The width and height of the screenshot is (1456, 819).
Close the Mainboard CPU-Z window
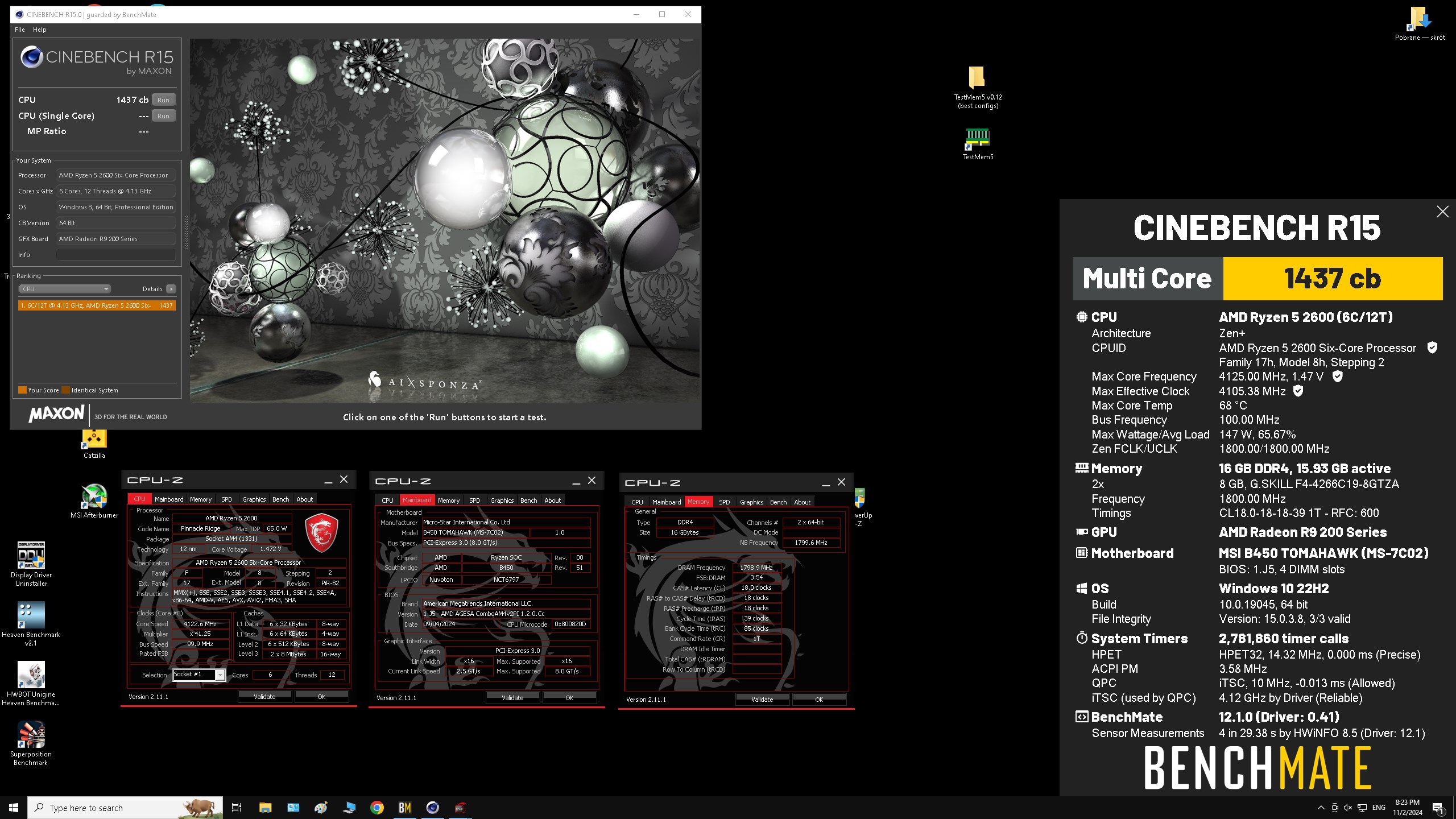[x=591, y=481]
